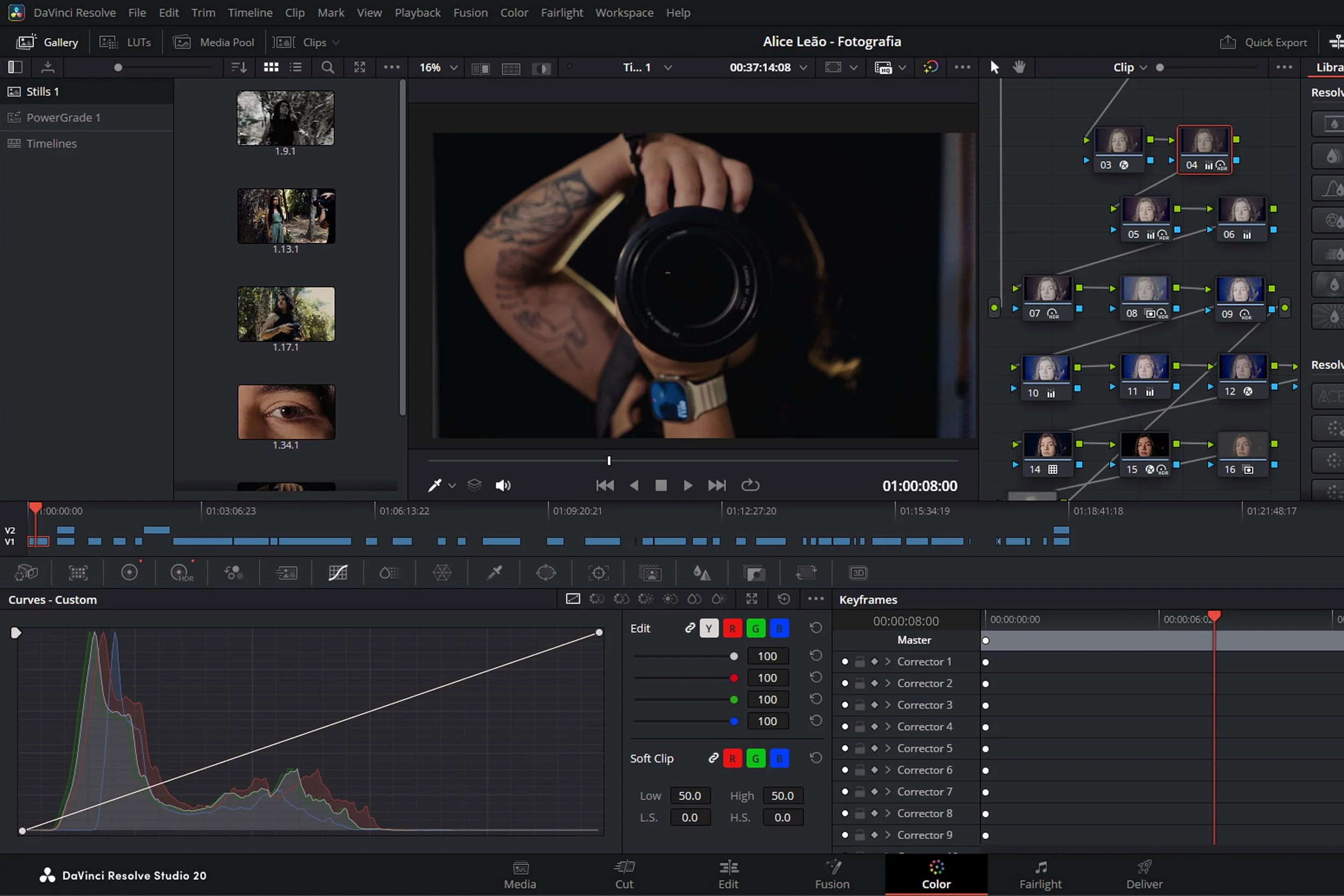This screenshot has height=896, width=1344.
Task: Mute audio with the speaker icon
Action: (502, 485)
